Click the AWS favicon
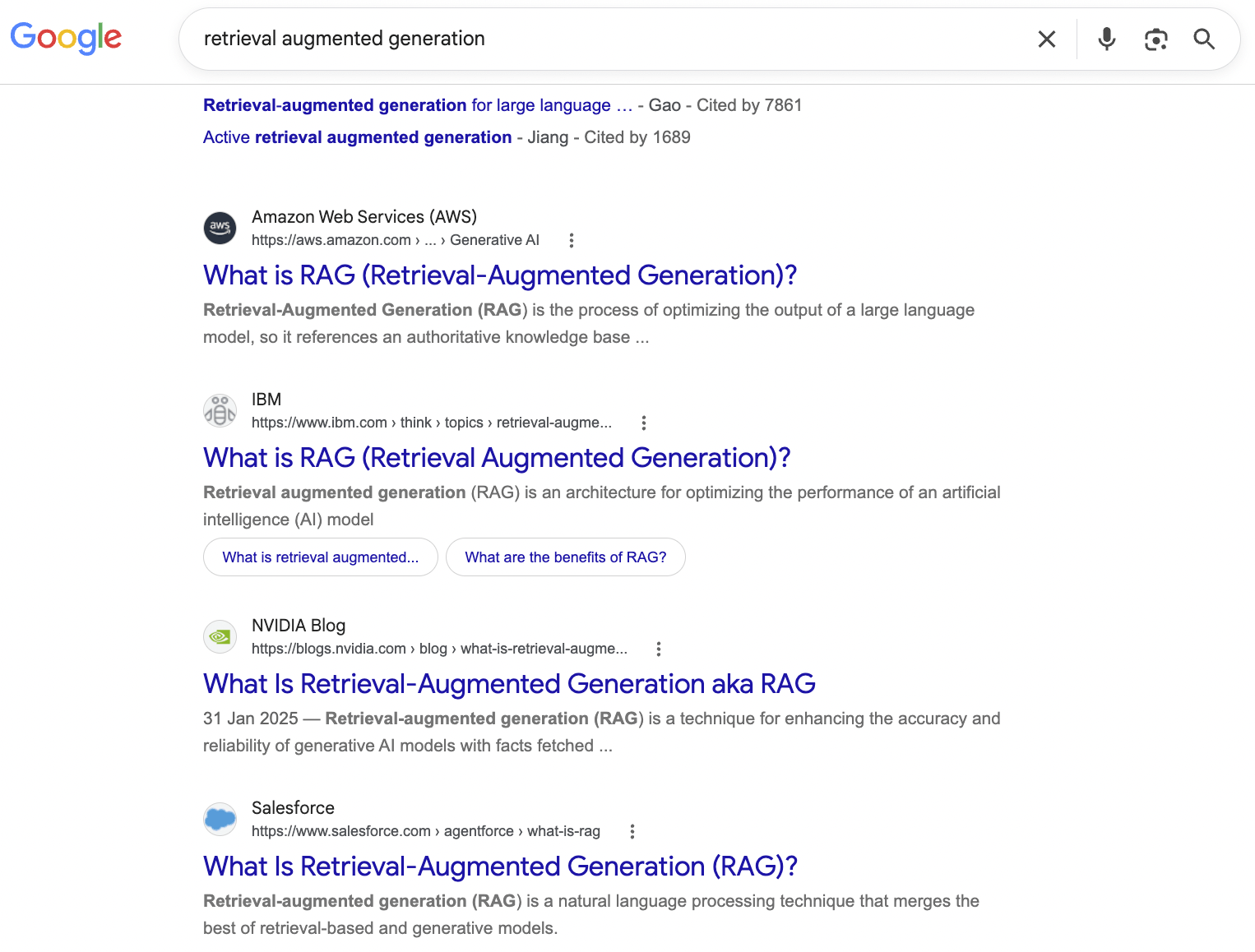The width and height of the screenshot is (1255, 952). click(x=220, y=228)
